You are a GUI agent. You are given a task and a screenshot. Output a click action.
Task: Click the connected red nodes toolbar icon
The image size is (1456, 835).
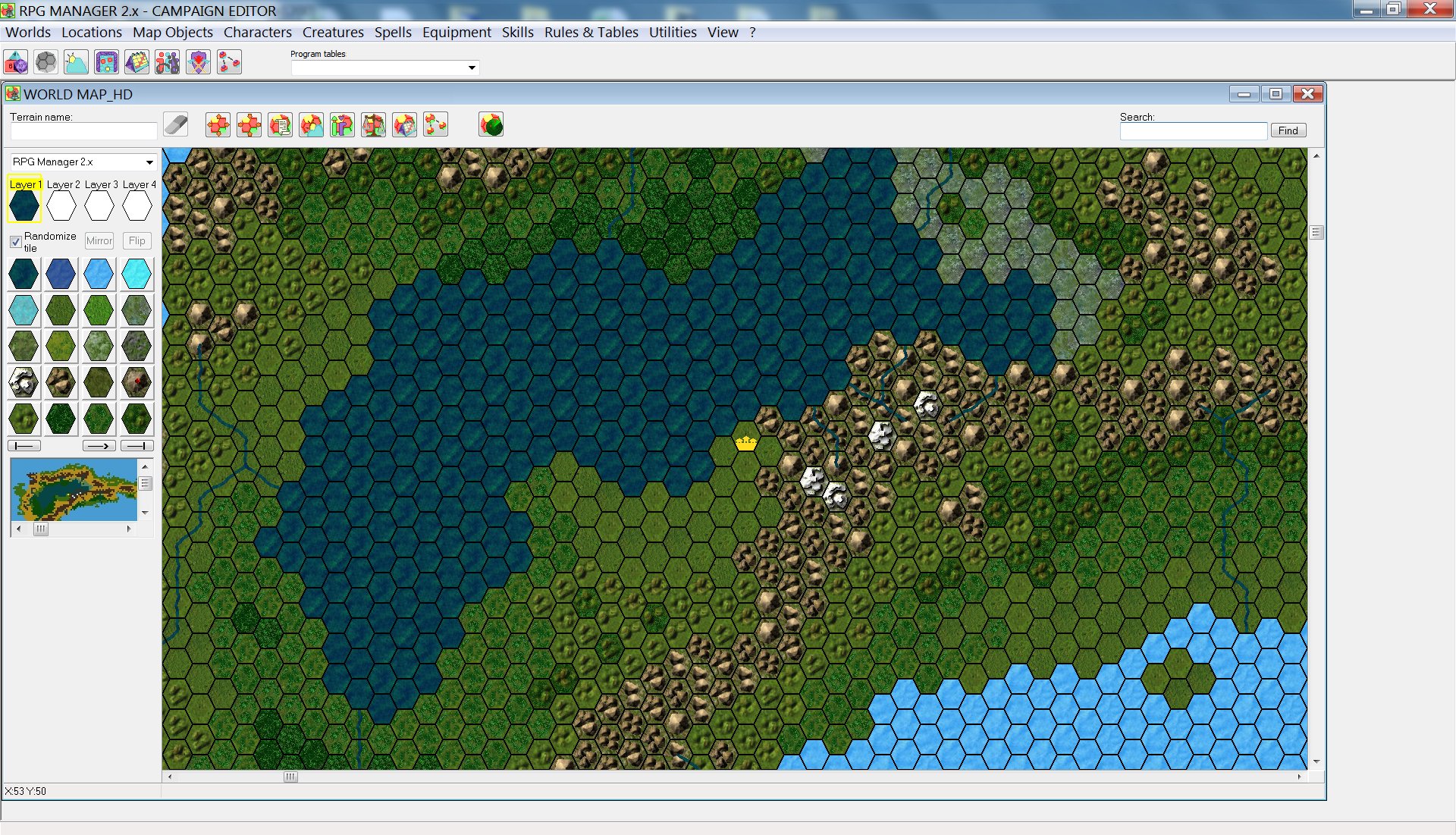coord(229,62)
